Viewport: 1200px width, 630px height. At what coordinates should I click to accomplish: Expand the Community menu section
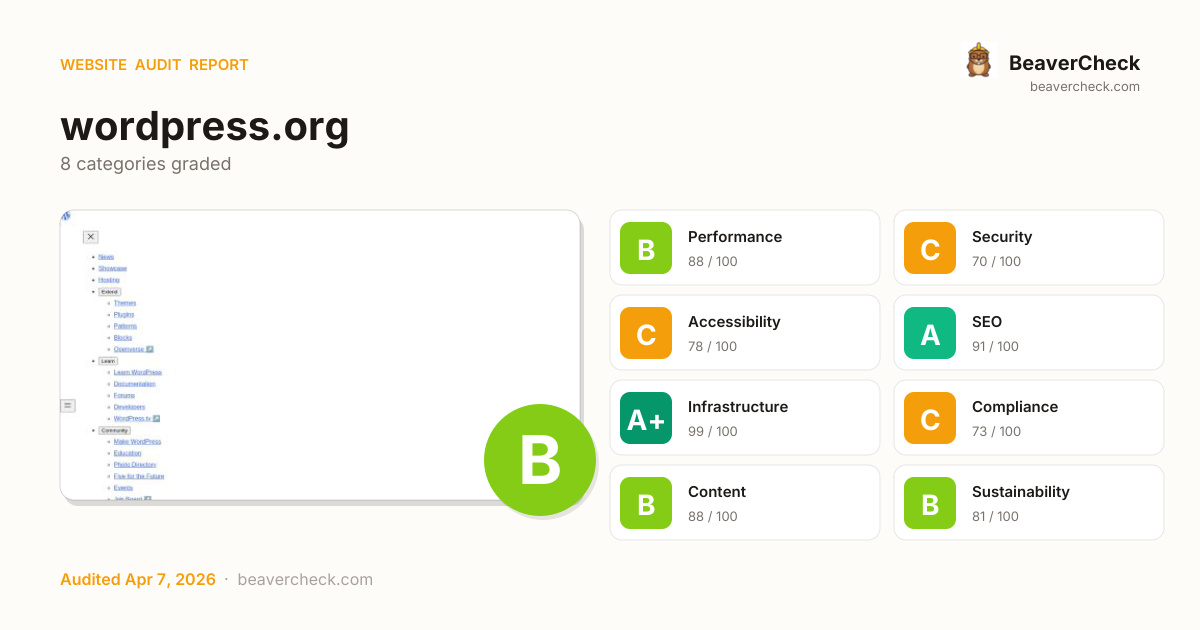[114, 430]
